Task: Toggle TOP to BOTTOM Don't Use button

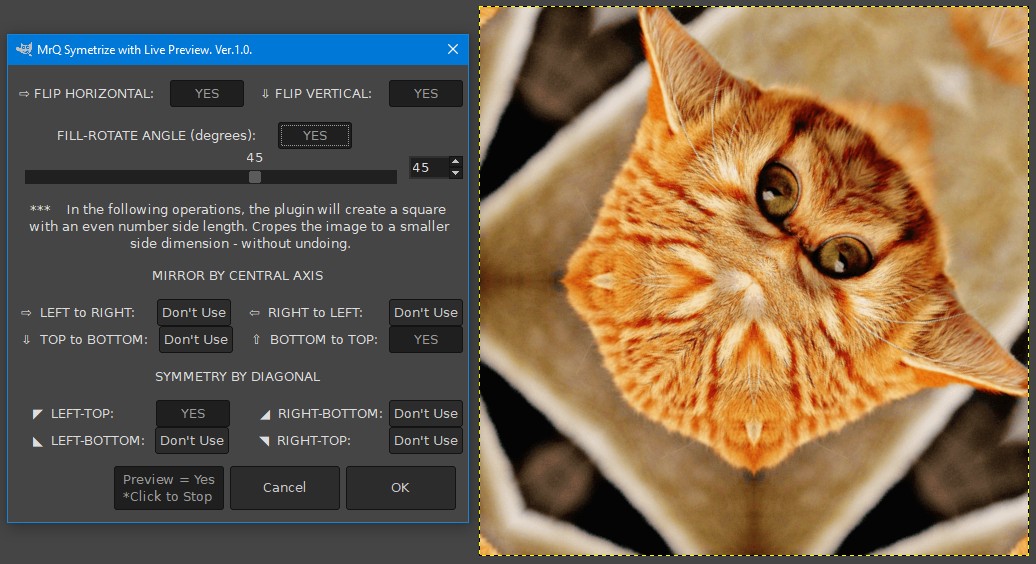Action: [196, 339]
